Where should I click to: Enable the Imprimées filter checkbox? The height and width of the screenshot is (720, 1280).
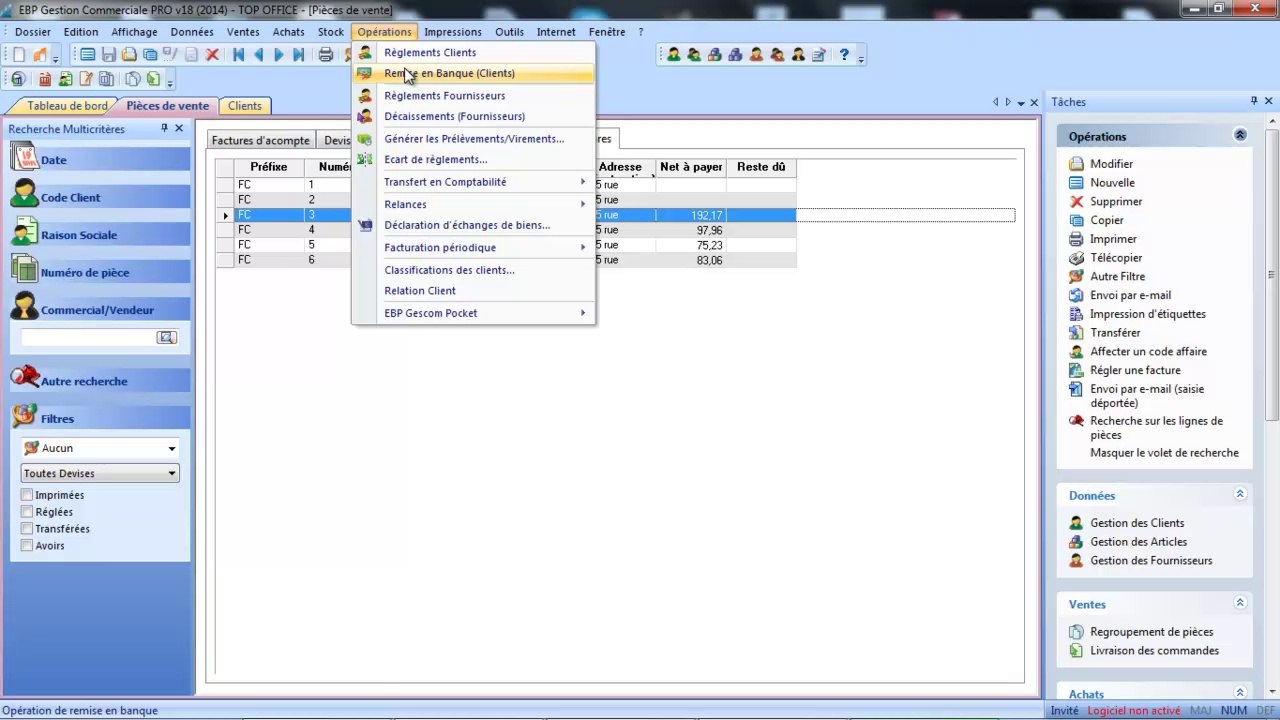(27, 495)
